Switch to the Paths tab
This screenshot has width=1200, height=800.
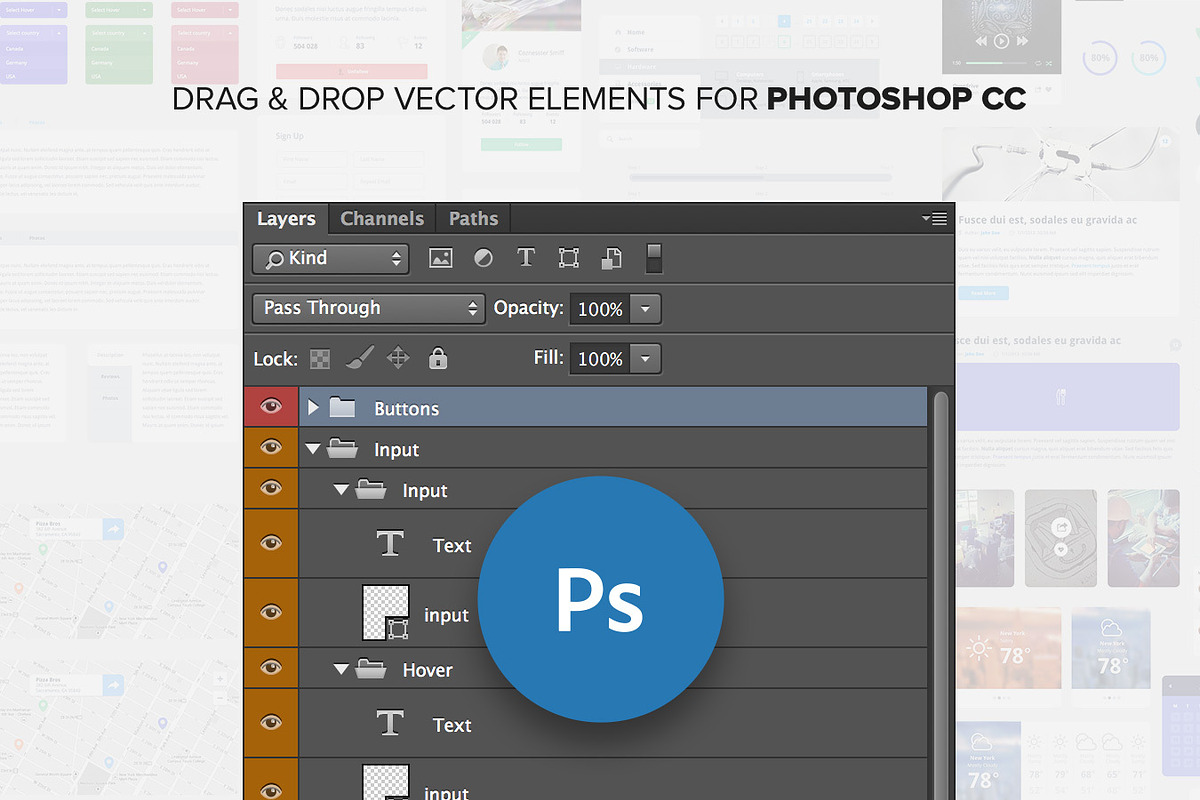[x=474, y=219]
